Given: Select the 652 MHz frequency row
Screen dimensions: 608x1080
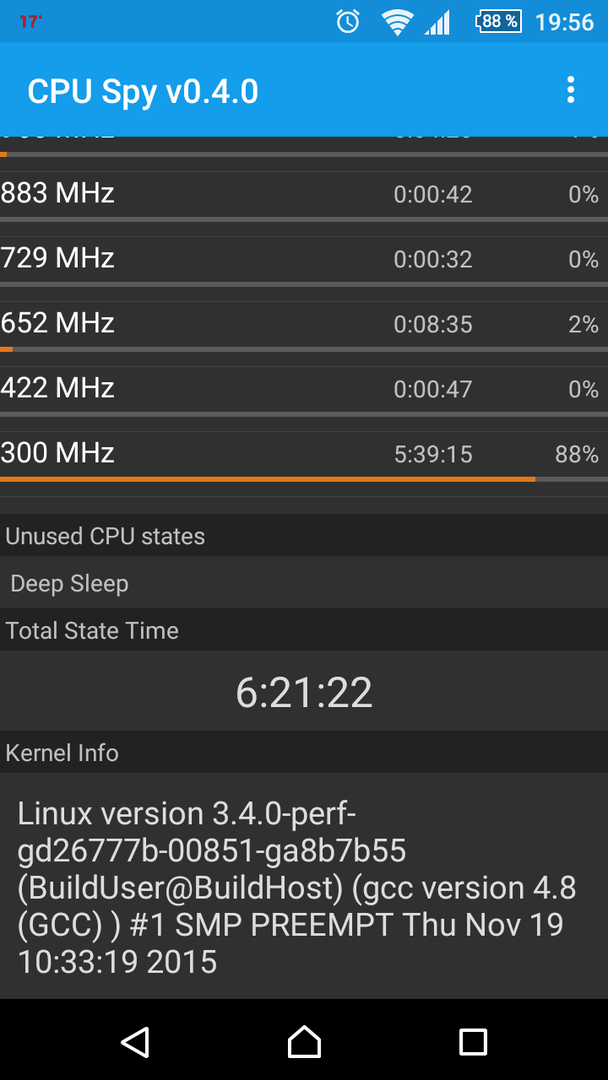Looking at the screenshot, I should tap(304, 324).
